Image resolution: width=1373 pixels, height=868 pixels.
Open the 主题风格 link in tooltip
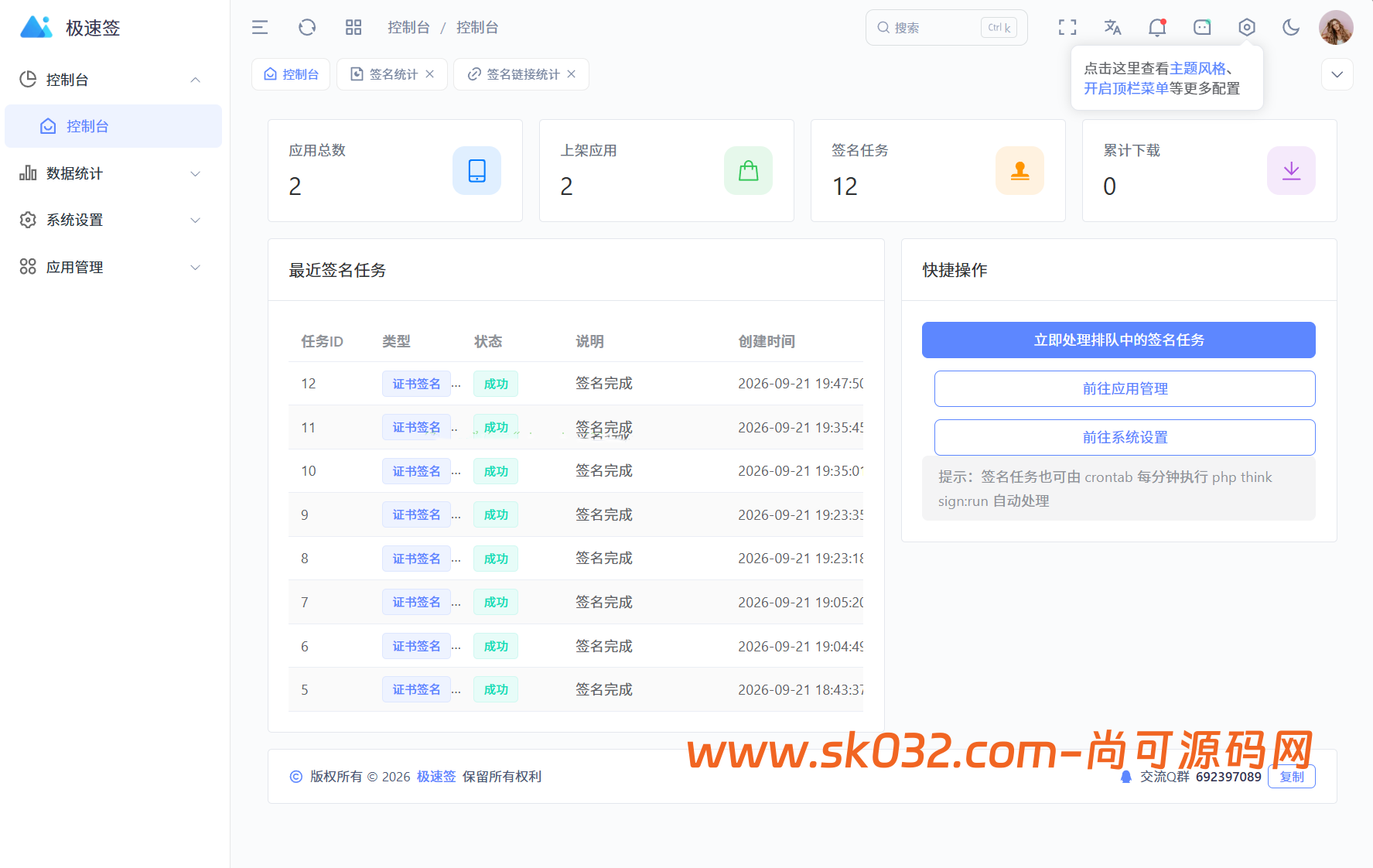coord(1197,68)
